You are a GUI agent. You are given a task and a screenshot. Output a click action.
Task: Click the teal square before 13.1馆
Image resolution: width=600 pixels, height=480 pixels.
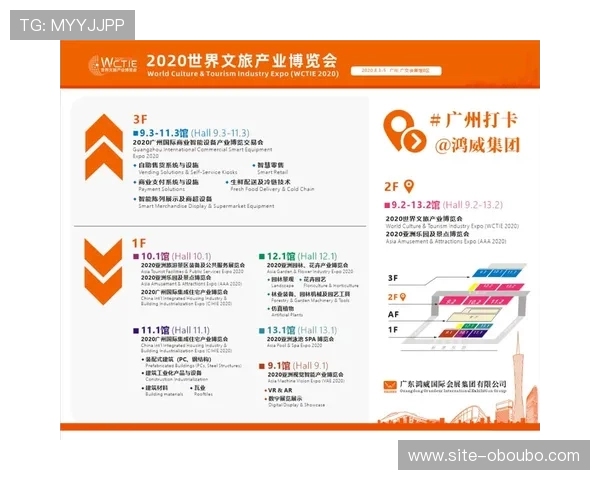[x=262, y=330]
